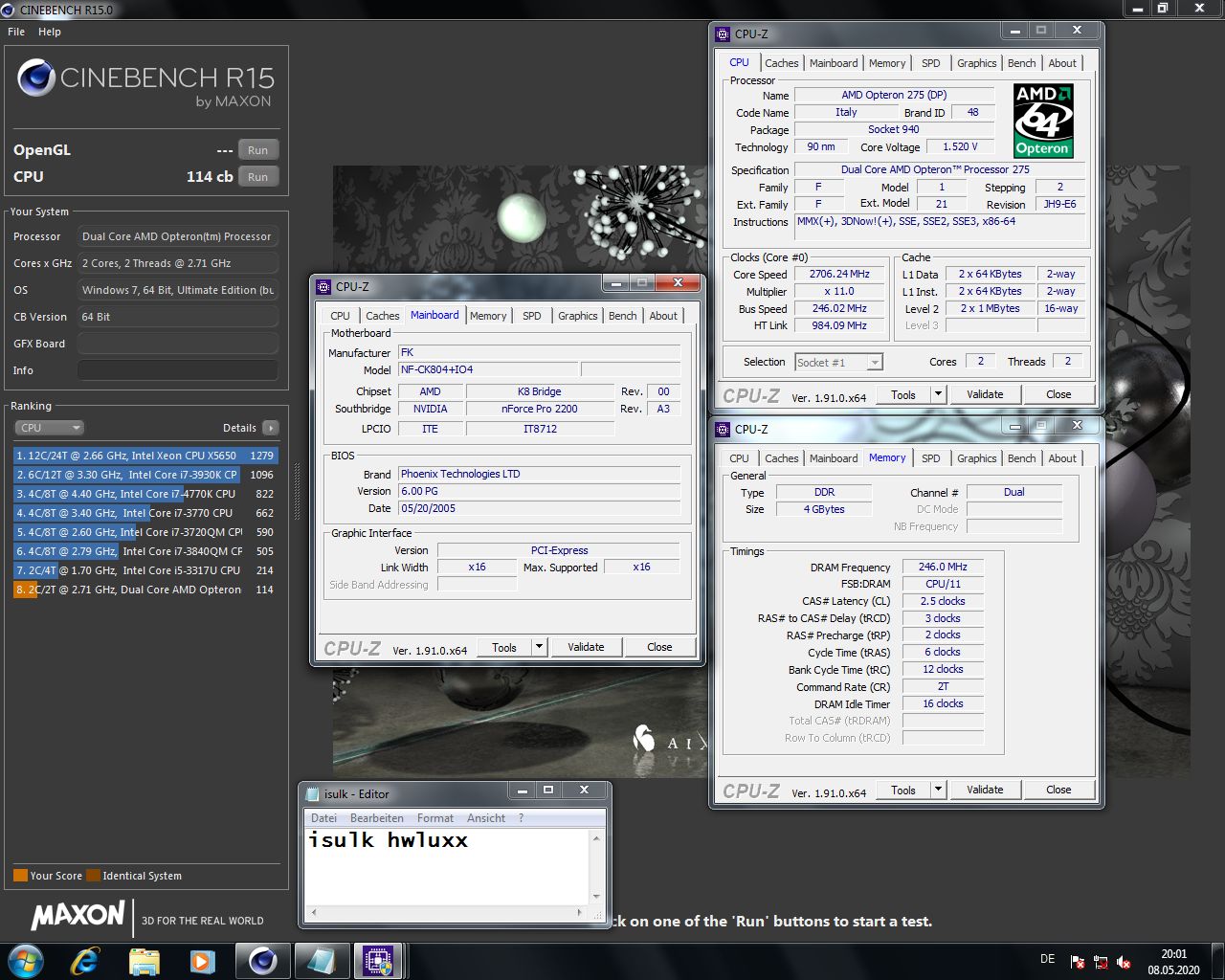1225x980 pixels.
Task: Select ranking row Core i5-3317U
Action: pos(145,570)
